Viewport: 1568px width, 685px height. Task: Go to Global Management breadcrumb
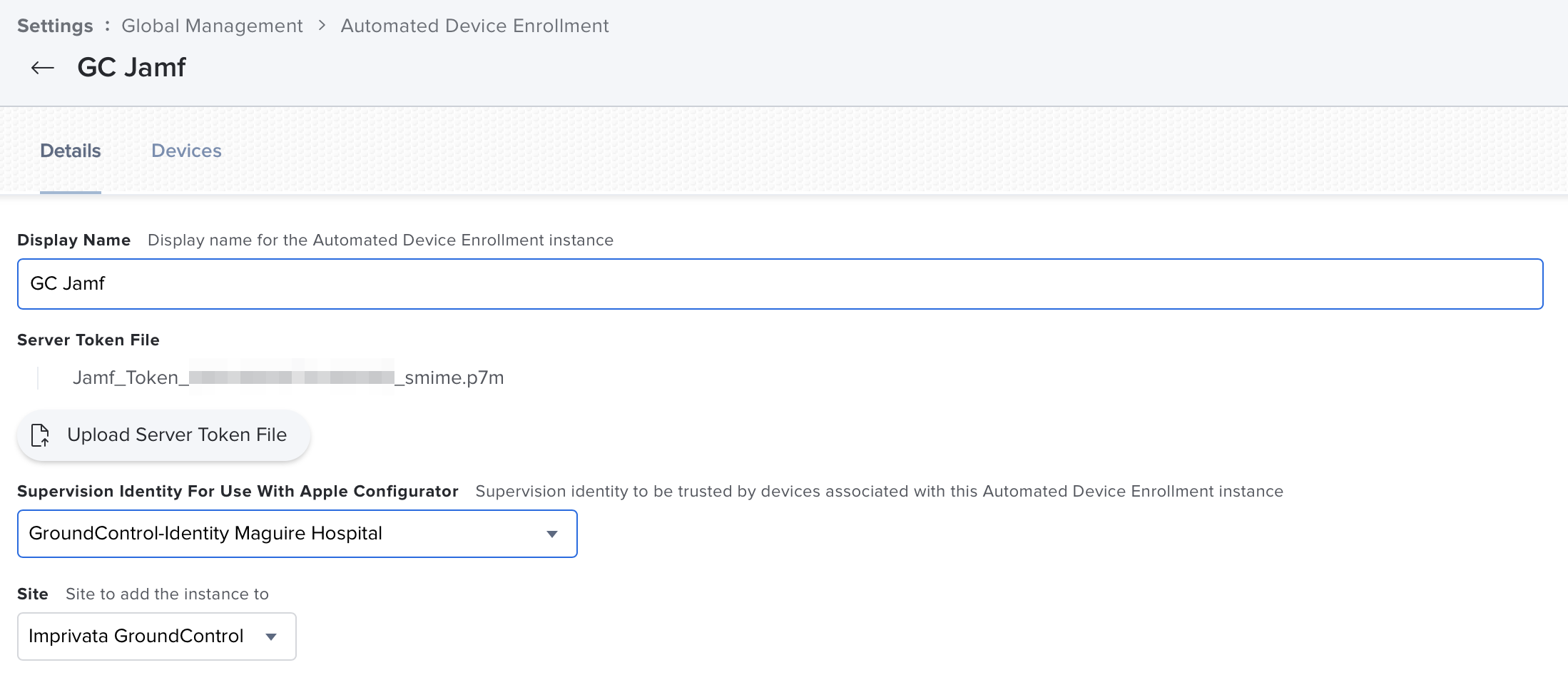pyautogui.click(x=212, y=26)
